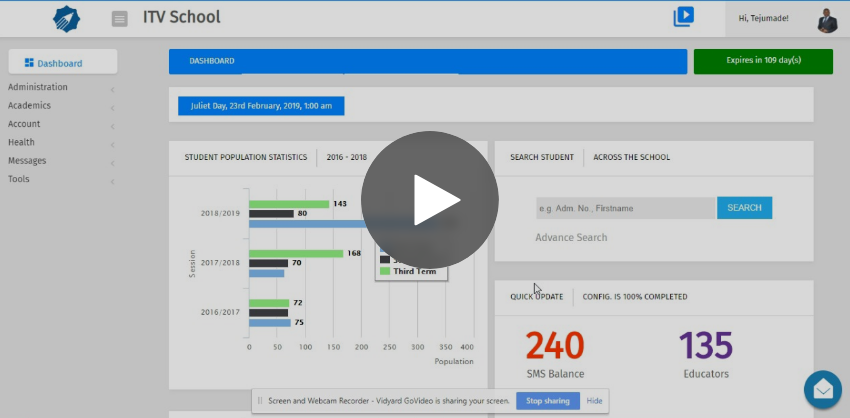The width and height of the screenshot is (850, 418).
Task: Hide the screen sharing notification bar
Action: pos(594,401)
